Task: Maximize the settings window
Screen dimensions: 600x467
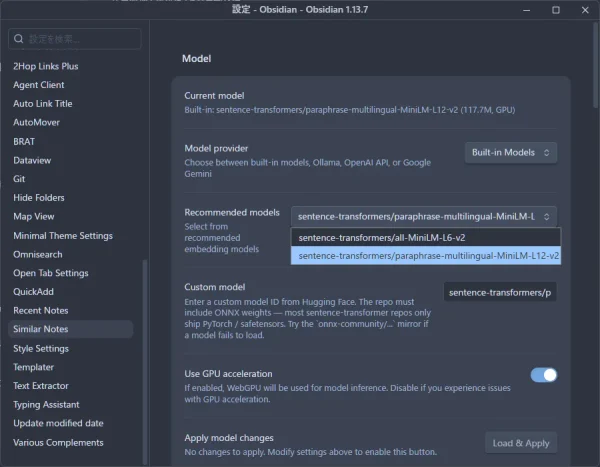Action: coord(556,10)
